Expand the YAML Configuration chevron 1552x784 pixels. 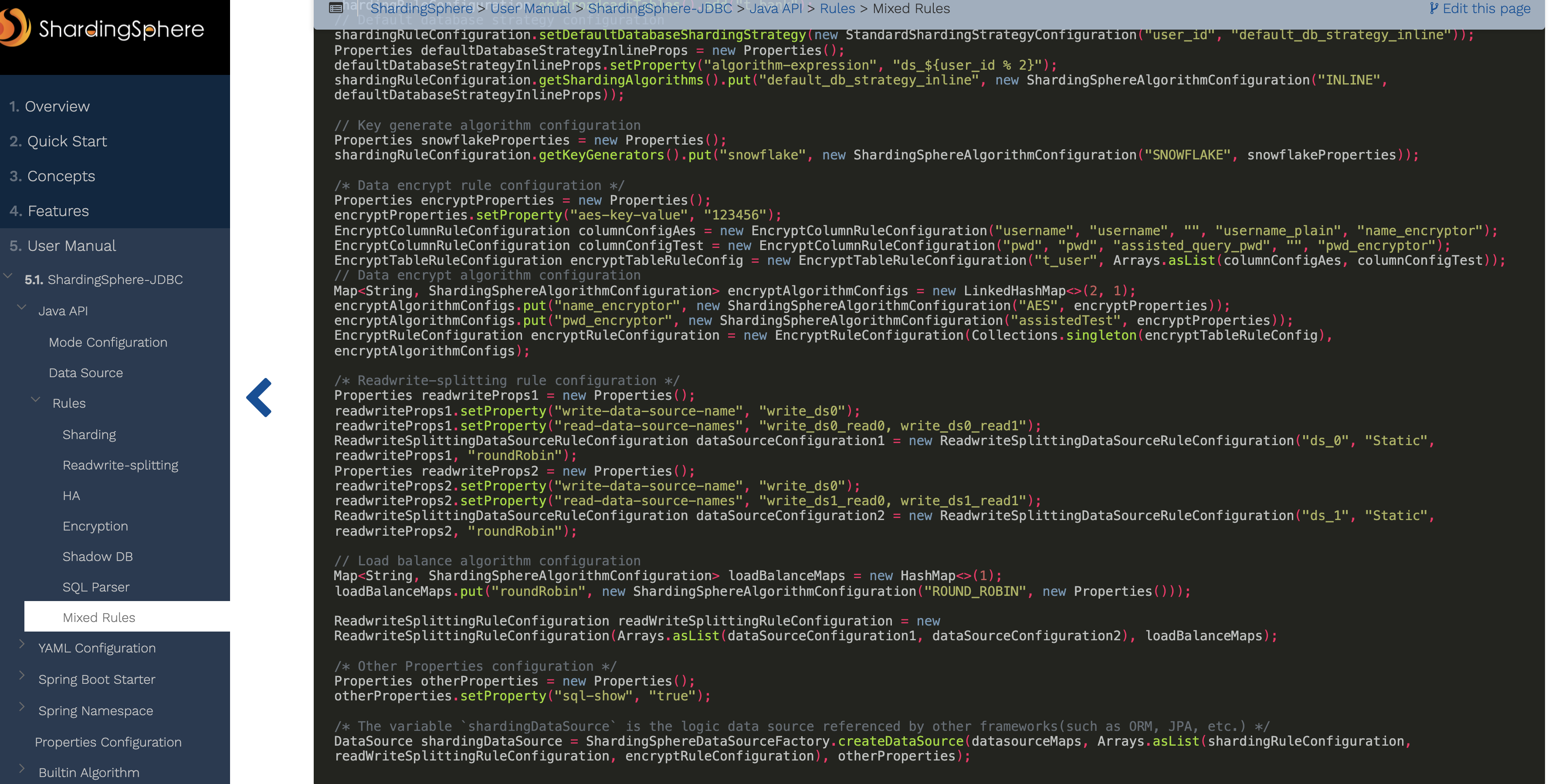[x=22, y=644]
